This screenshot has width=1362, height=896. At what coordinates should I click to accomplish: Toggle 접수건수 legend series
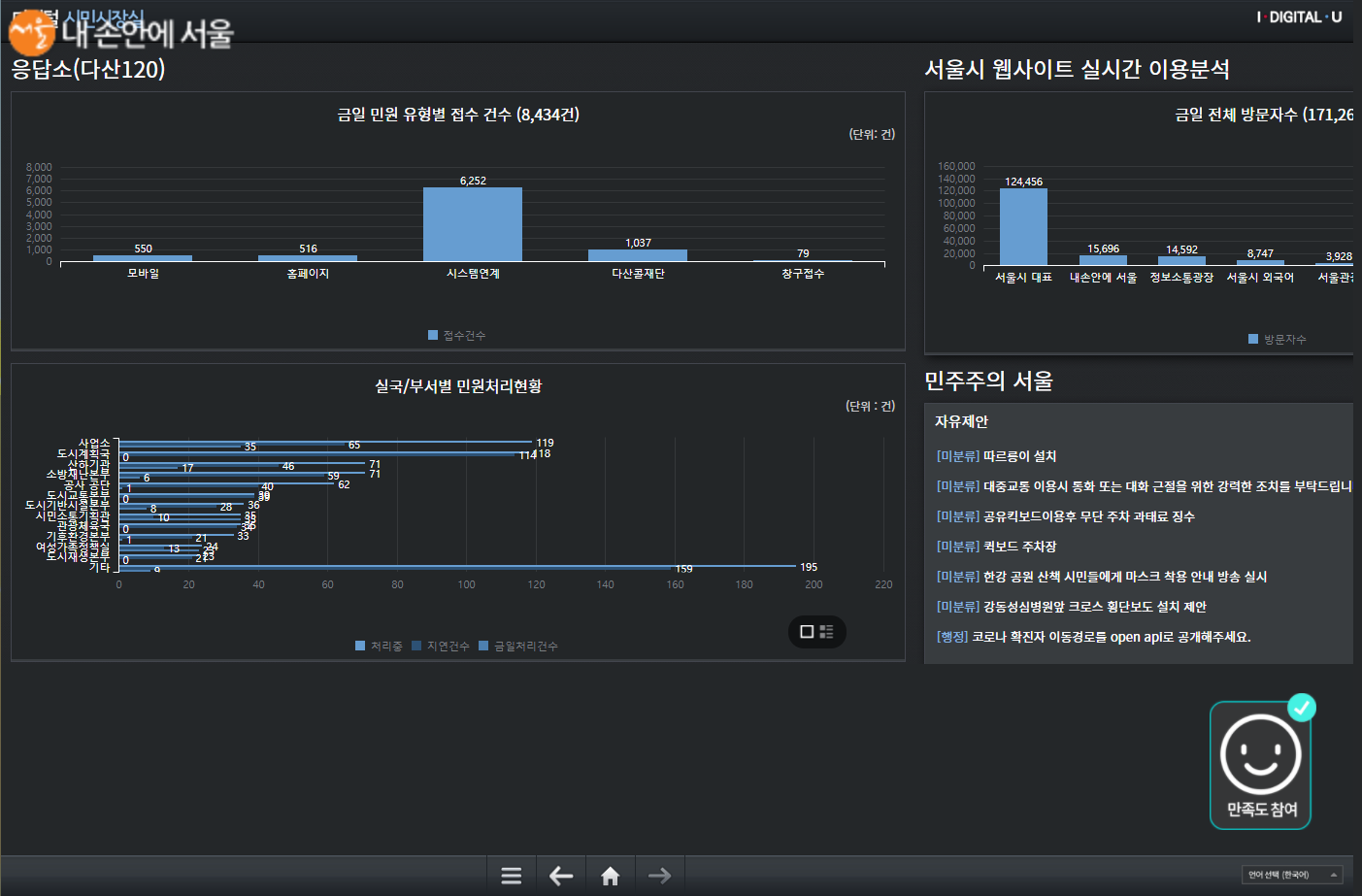[457, 336]
